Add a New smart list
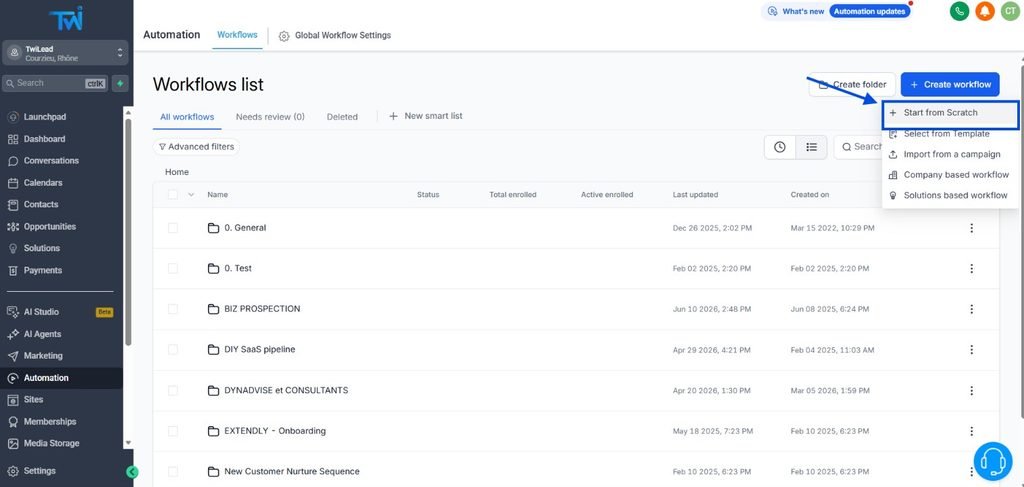The image size is (1024, 487). (426, 116)
